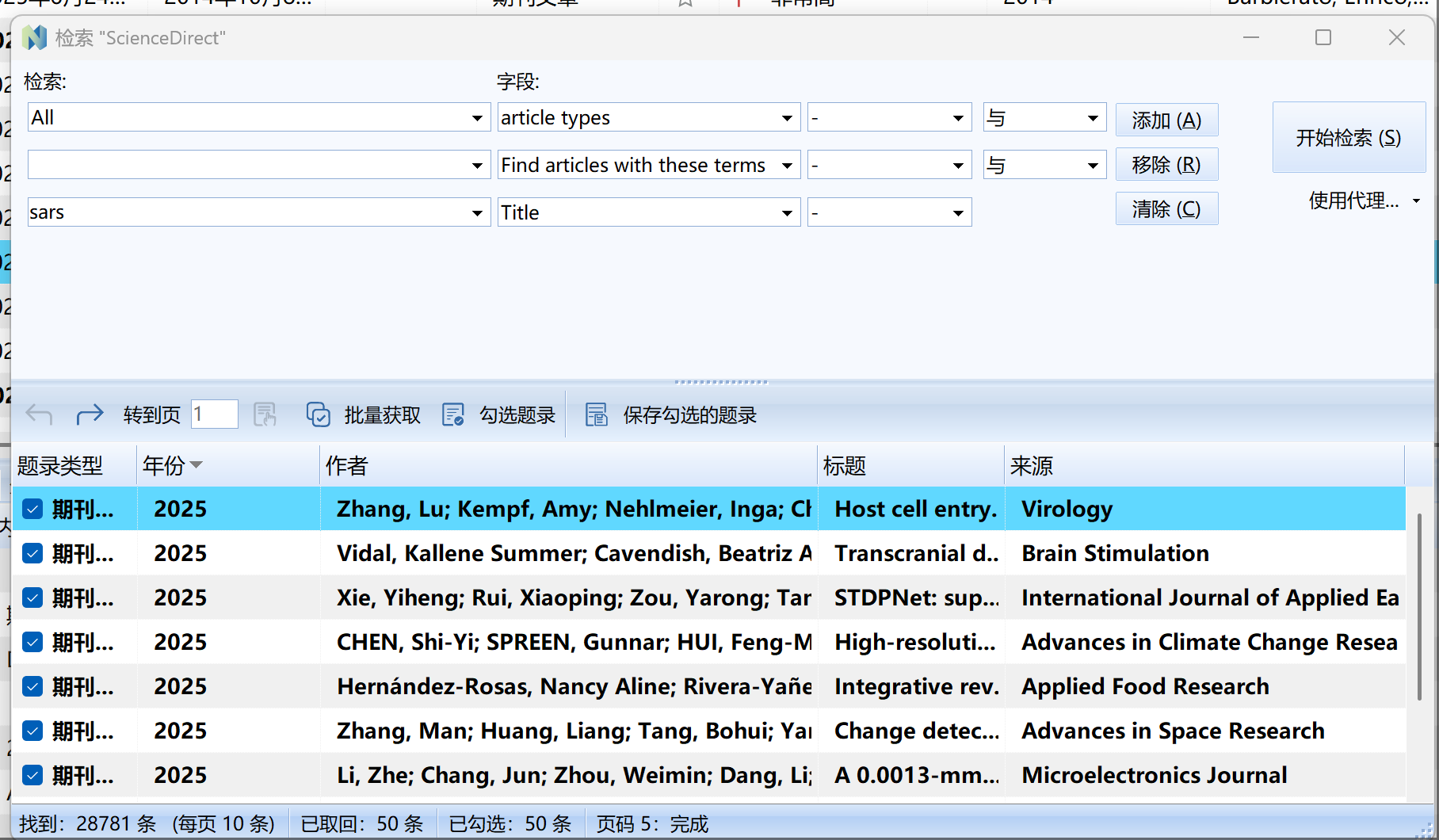Toggle checkbox for the STDPNet record

coord(32,598)
